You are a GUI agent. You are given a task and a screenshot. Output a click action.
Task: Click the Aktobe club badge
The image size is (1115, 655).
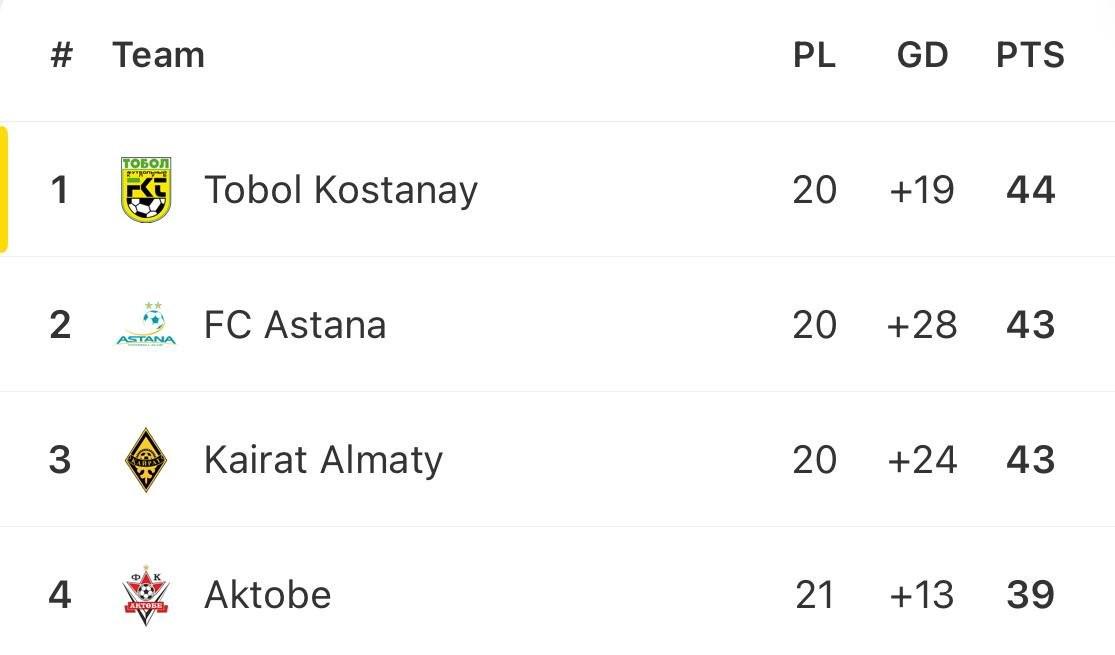point(146,595)
